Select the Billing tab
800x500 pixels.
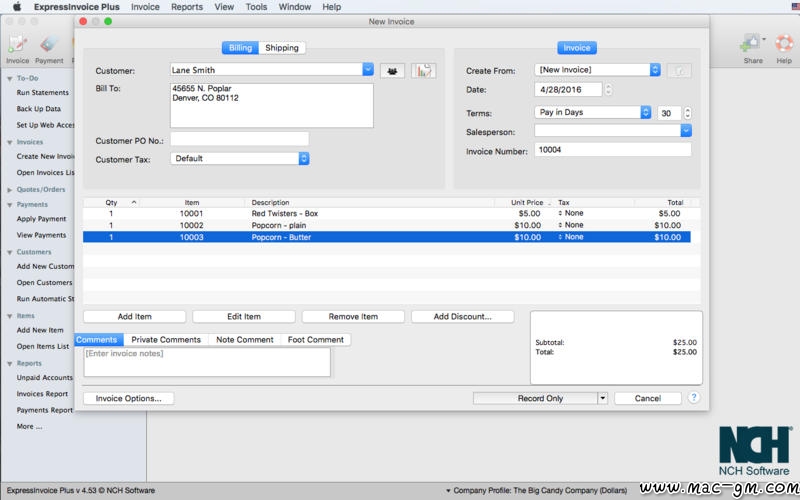point(240,47)
